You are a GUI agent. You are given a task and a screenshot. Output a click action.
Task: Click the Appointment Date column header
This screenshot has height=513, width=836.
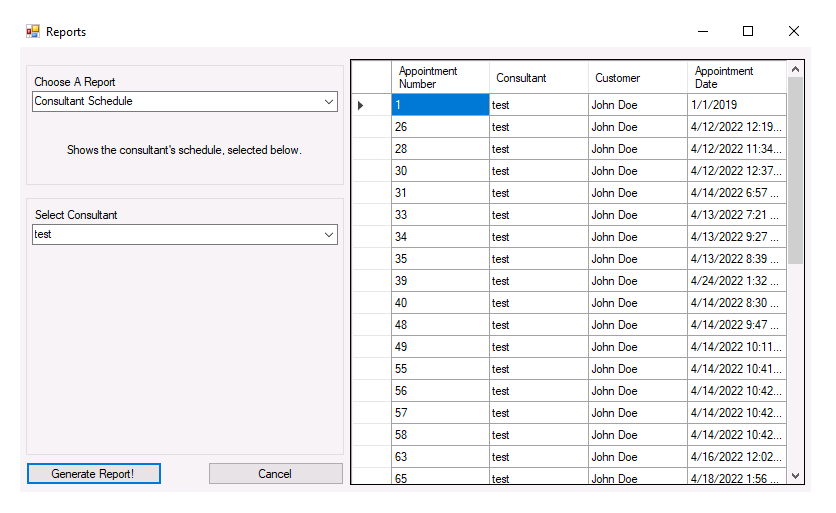click(737, 77)
